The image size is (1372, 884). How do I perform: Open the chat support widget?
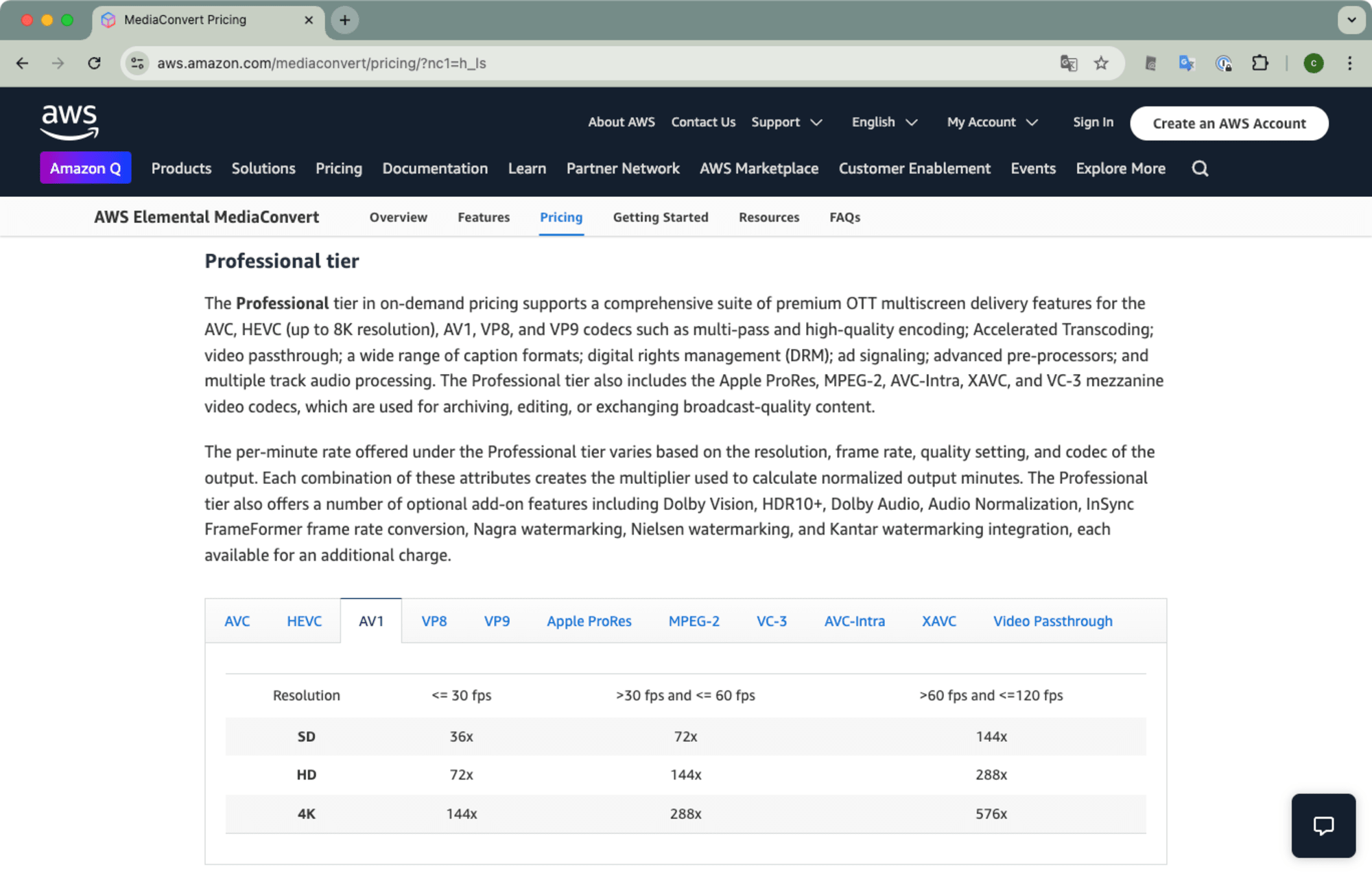tap(1323, 825)
